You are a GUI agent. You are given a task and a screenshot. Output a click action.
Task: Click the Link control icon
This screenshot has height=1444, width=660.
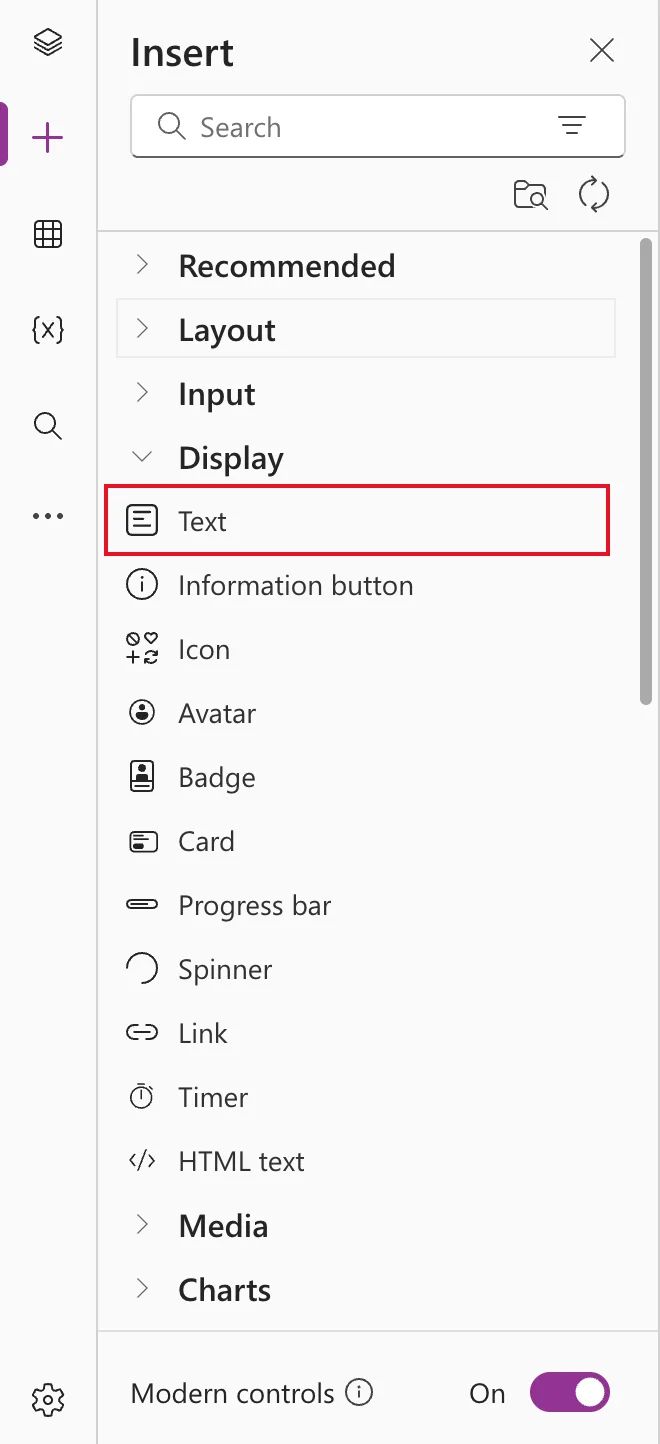[142, 1033]
